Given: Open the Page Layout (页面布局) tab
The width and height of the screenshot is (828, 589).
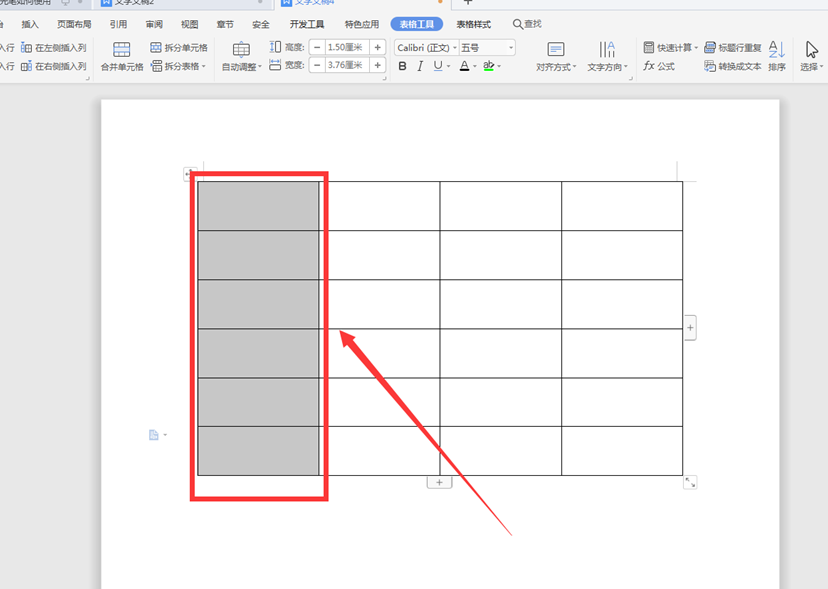Looking at the screenshot, I should coord(74,24).
